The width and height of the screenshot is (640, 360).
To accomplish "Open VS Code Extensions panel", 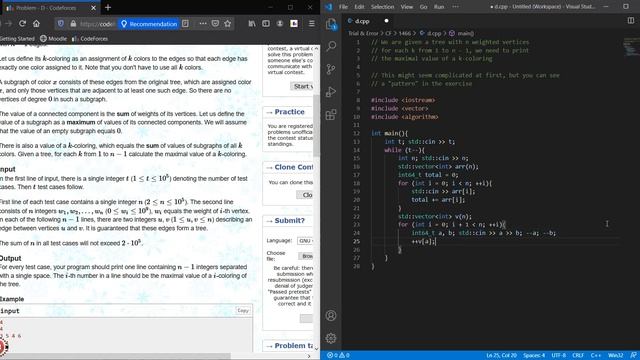I will (331, 114).
